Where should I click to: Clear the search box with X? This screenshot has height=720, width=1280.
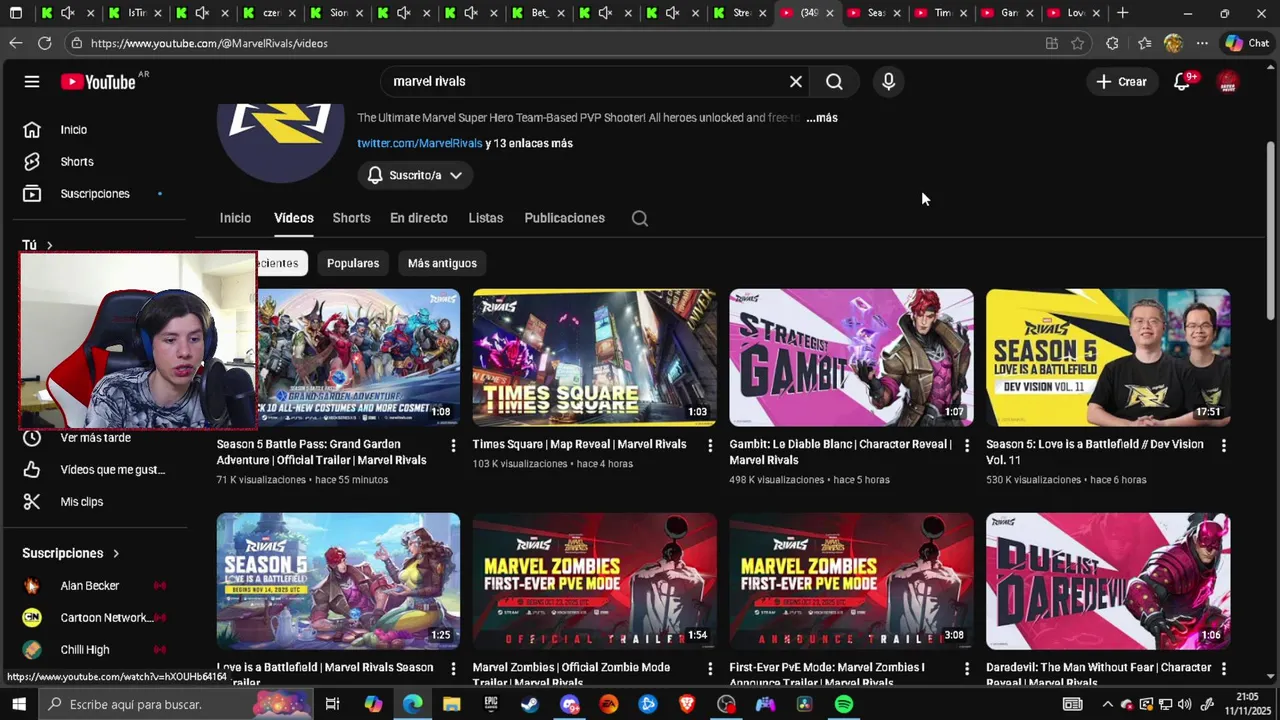pyautogui.click(x=796, y=82)
